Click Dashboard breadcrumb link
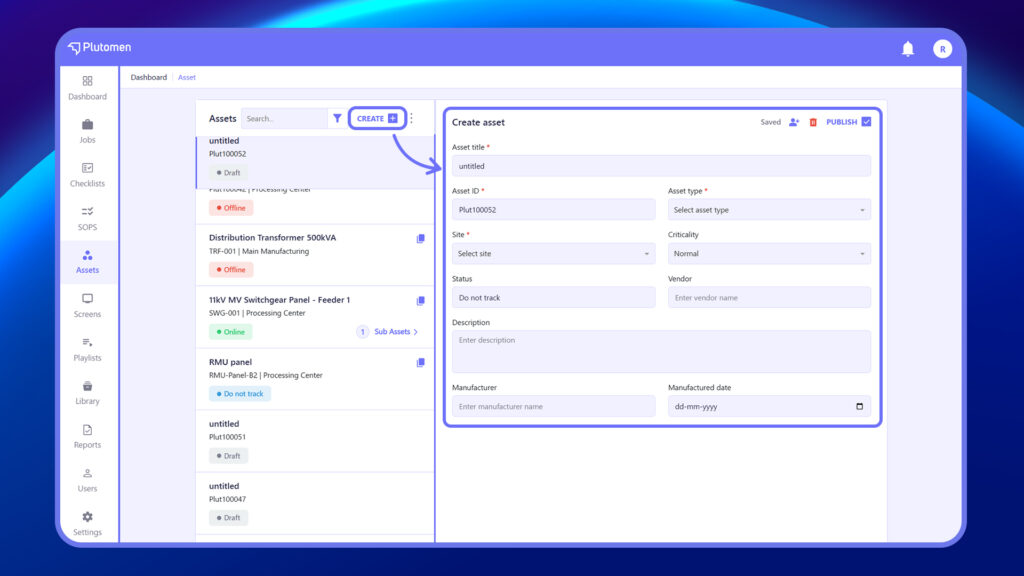Image resolution: width=1024 pixels, height=576 pixels. [149, 77]
